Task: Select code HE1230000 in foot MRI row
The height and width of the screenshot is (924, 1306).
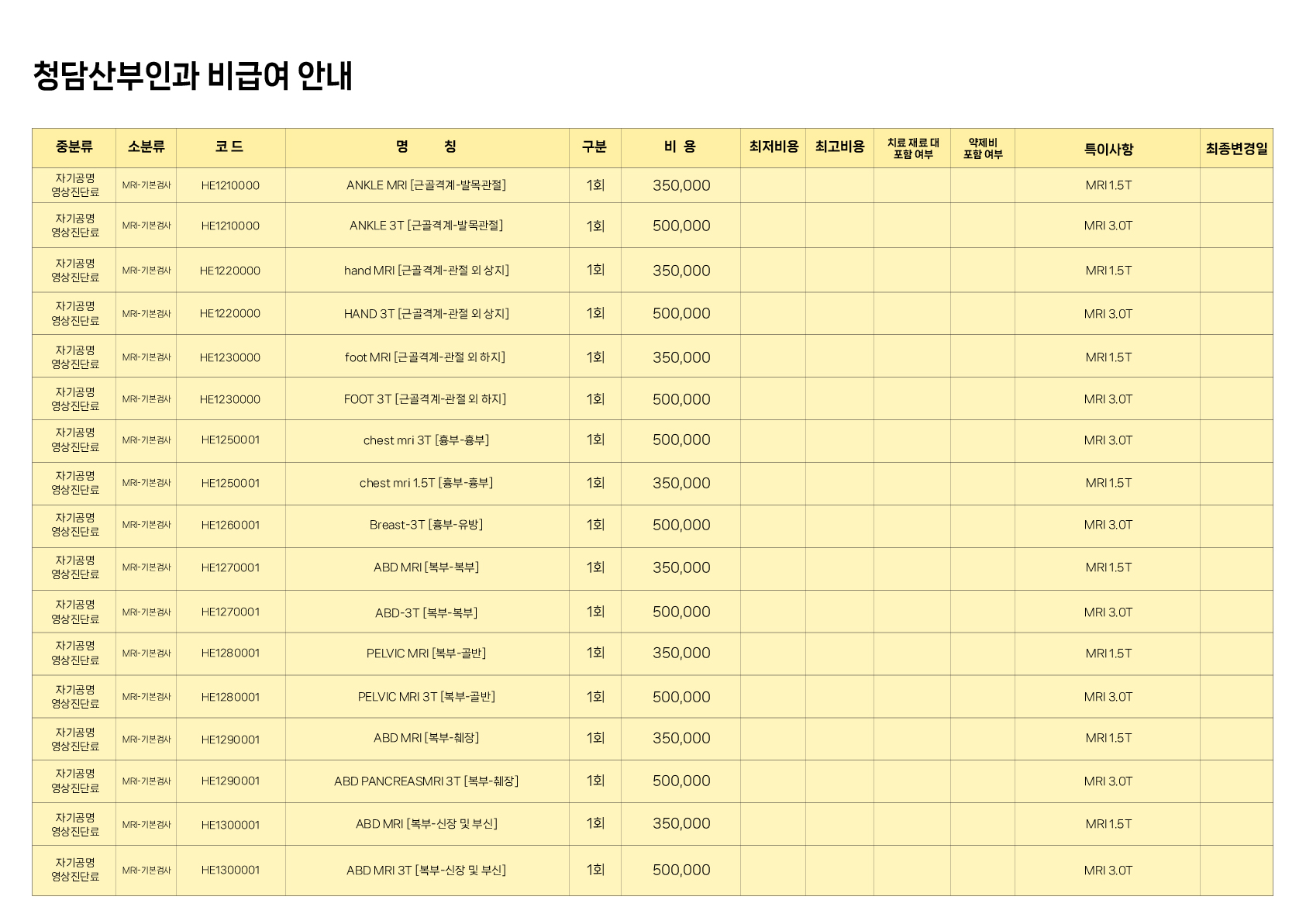Action: [x=230, y=357]
